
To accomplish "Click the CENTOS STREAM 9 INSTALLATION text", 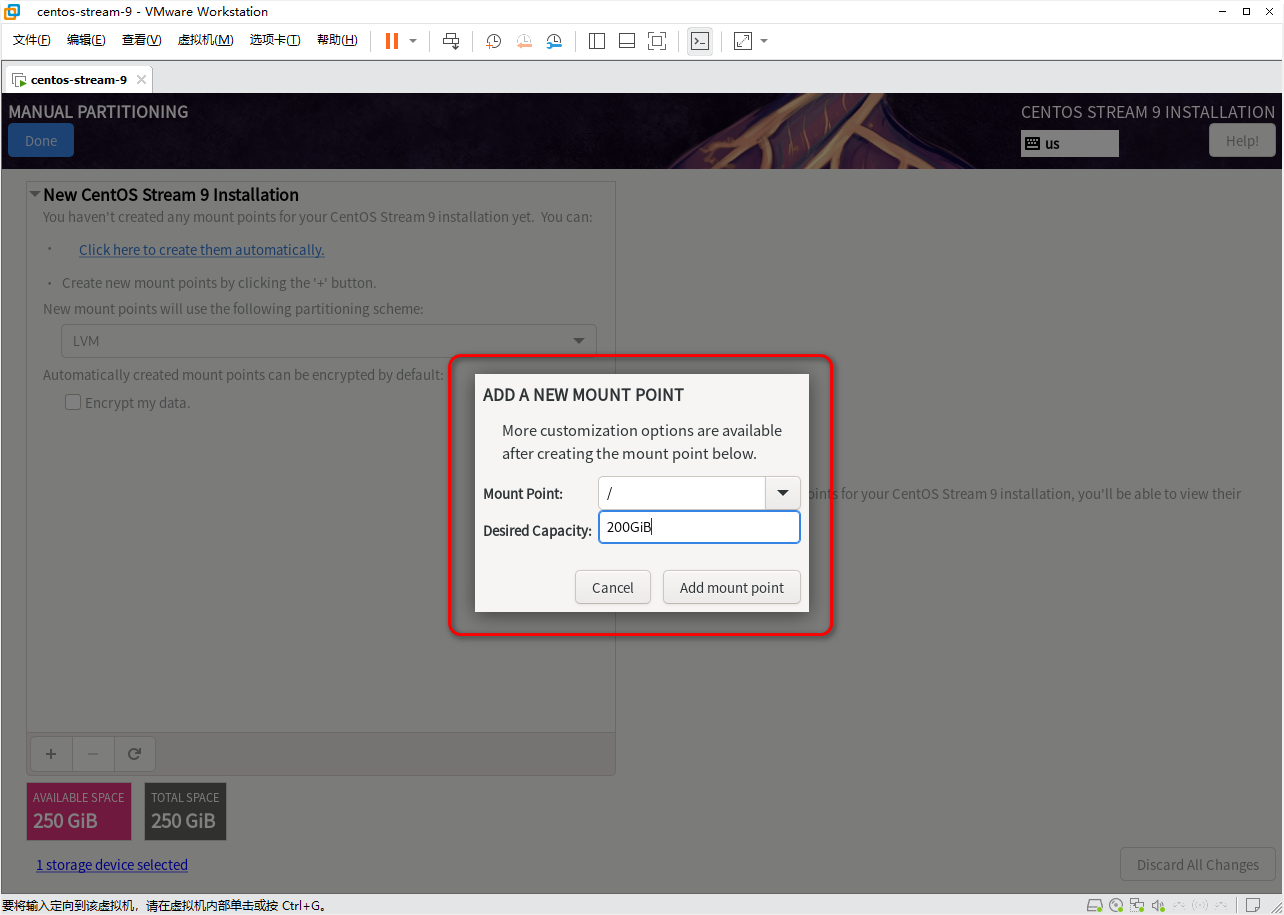I will pyautogui.click(x=1148, y=112).
